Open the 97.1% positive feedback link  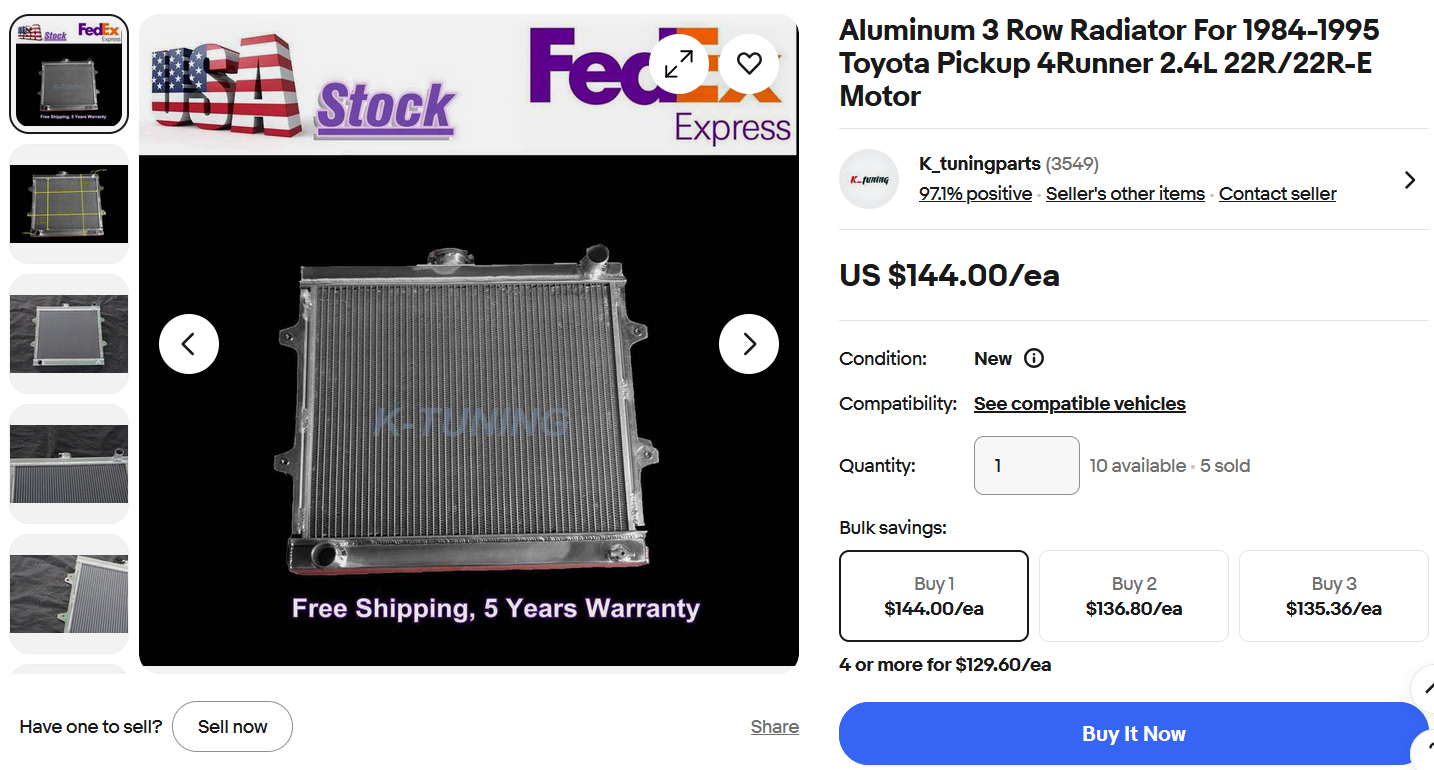coord(975,194)
